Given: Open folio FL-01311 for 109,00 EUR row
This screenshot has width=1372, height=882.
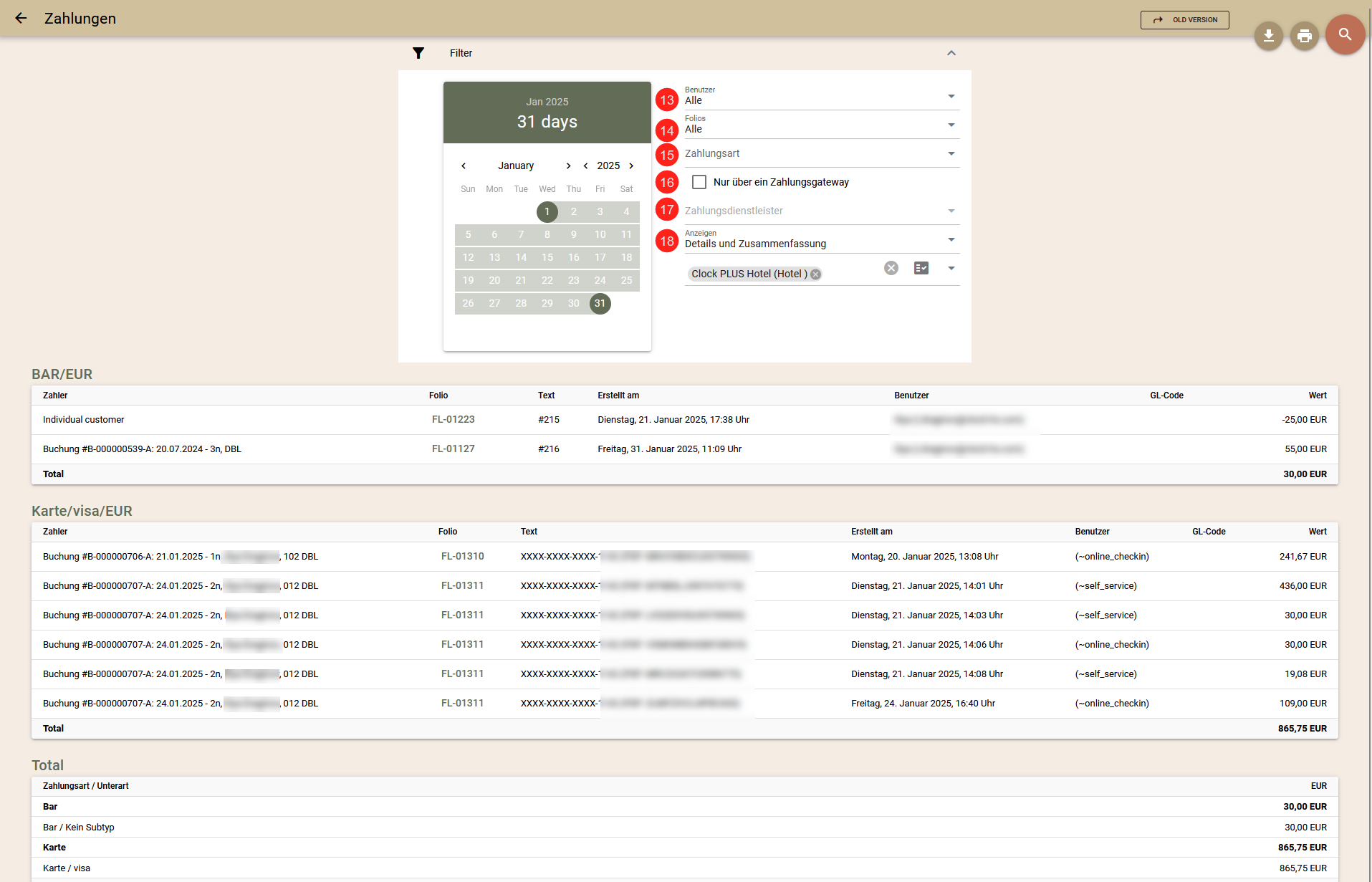Looking at the screenshot, I should pyautogui.click(x=462, y=704).
